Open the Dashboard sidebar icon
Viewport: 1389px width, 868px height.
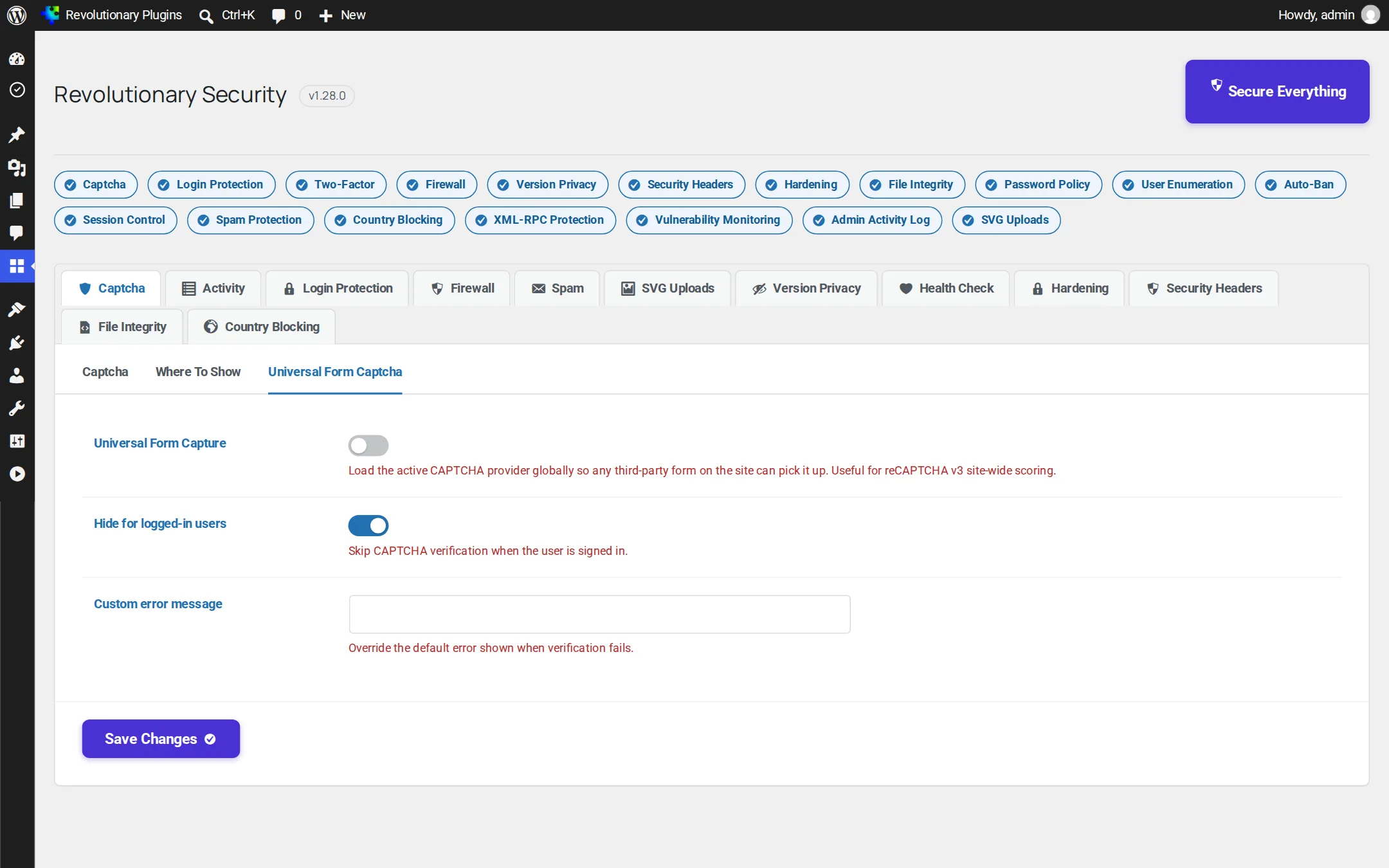pyautogui.click(x=17, y=59)
